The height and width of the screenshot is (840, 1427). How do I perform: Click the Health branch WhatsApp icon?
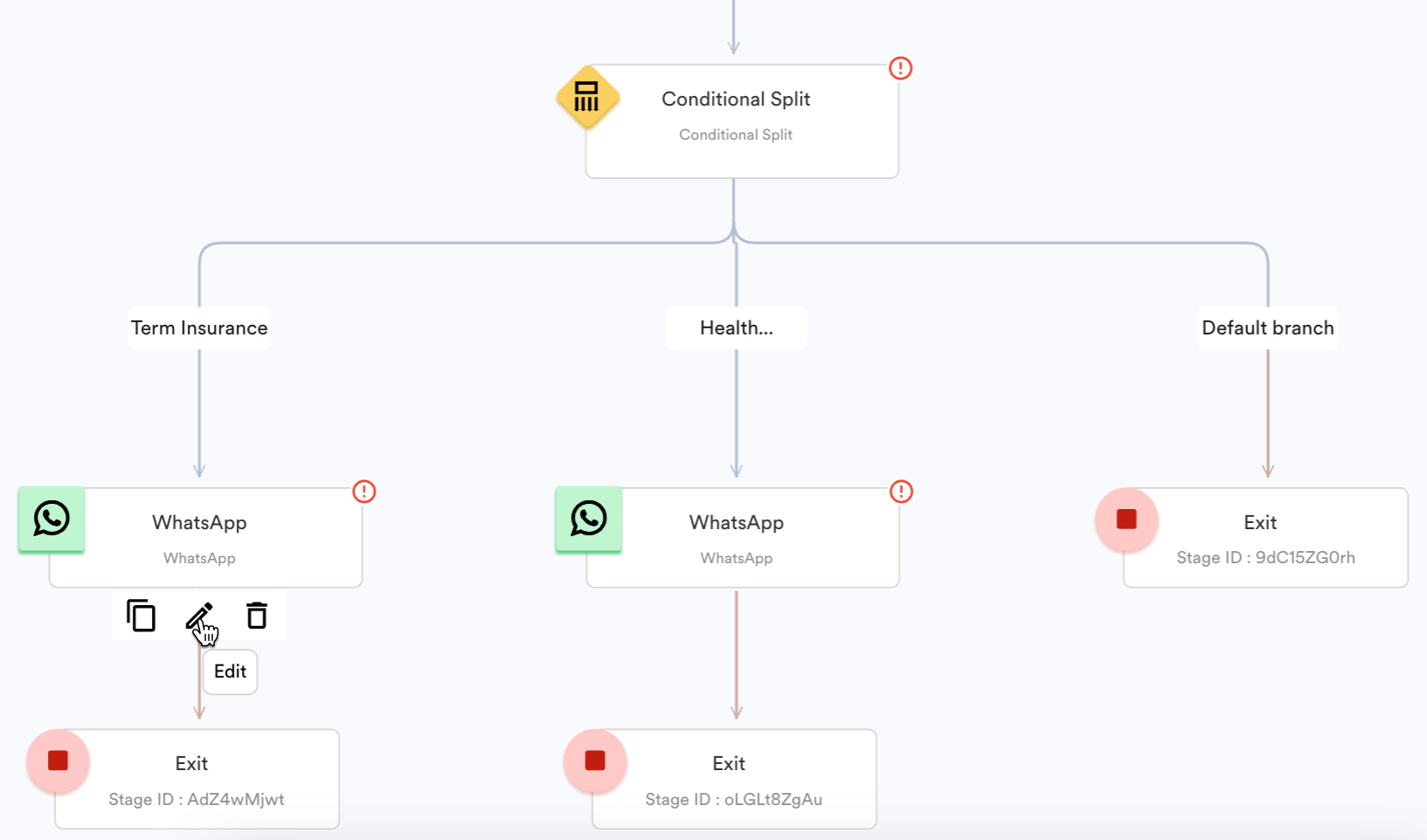(x=589, y=519)
